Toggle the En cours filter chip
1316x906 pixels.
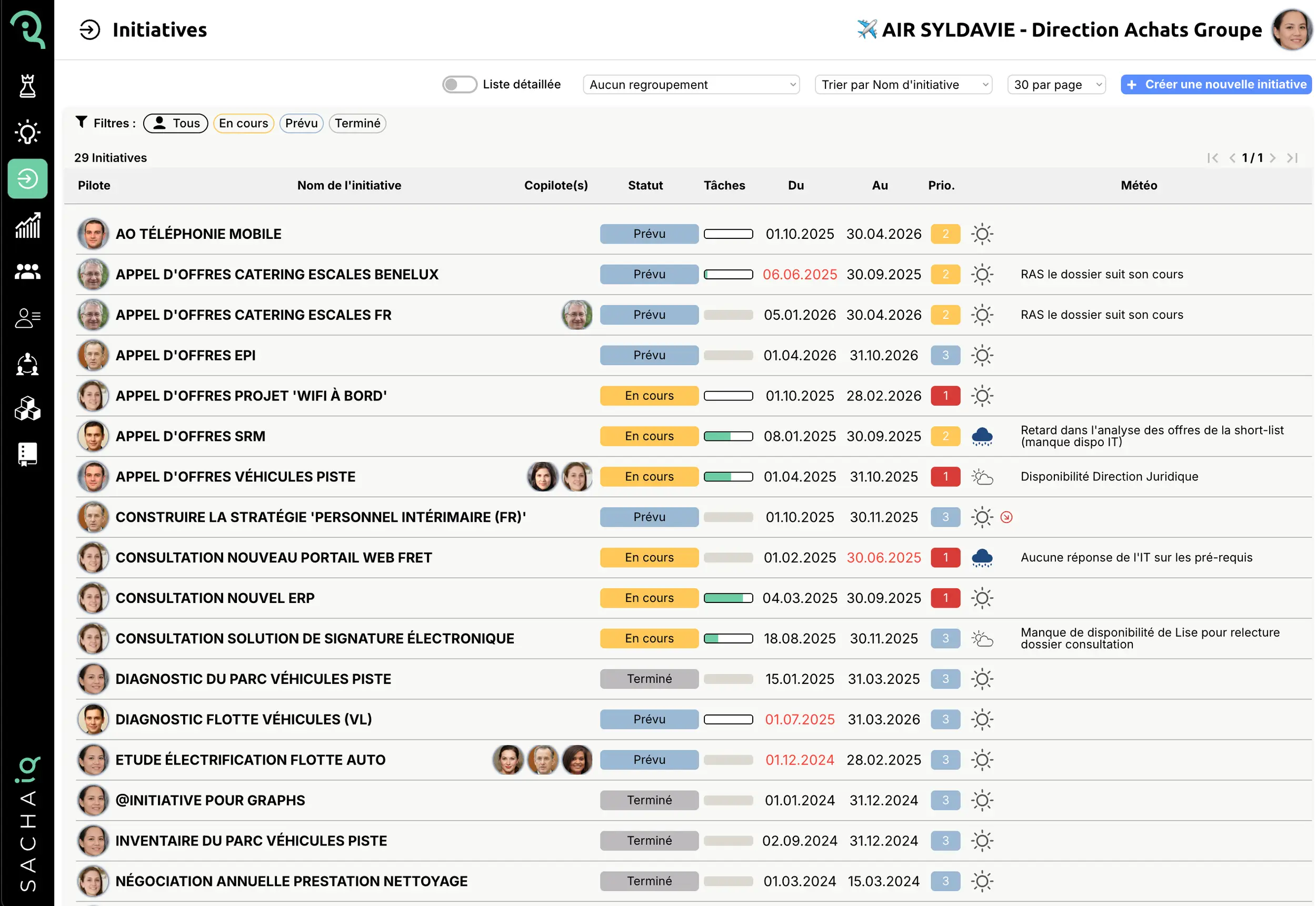244,123
